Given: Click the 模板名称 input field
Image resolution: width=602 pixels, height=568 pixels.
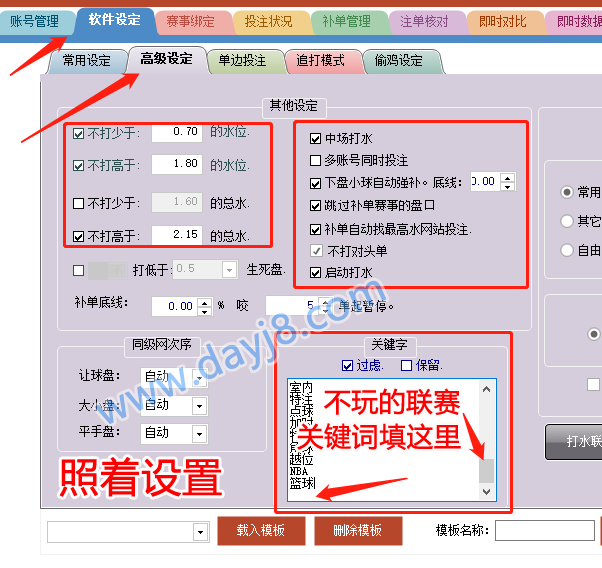Looking at the screenshot, I should pyautogui.click(x=545, y=531).
